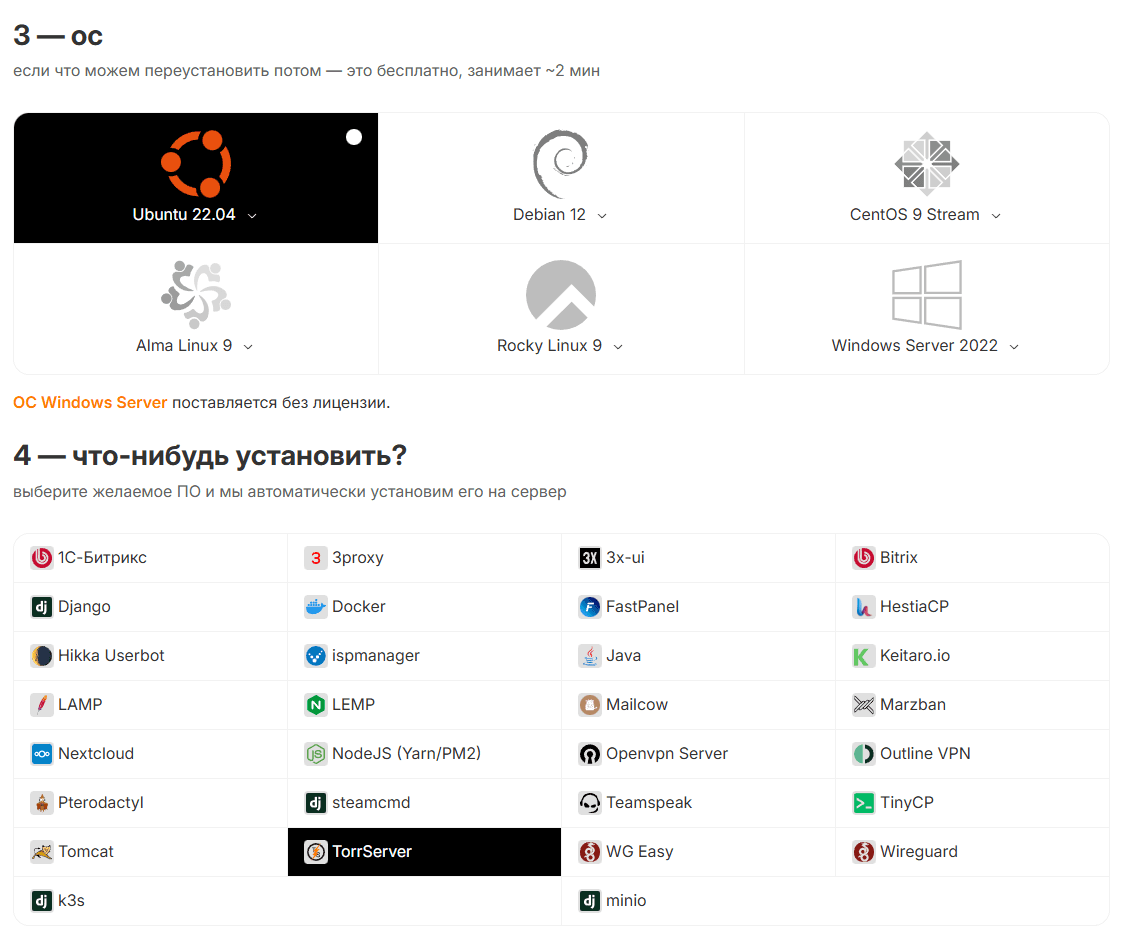Click the Debian swirl logo
Image resolution: width=1134 pixels, height=948 pixels.
click(560, 165)
